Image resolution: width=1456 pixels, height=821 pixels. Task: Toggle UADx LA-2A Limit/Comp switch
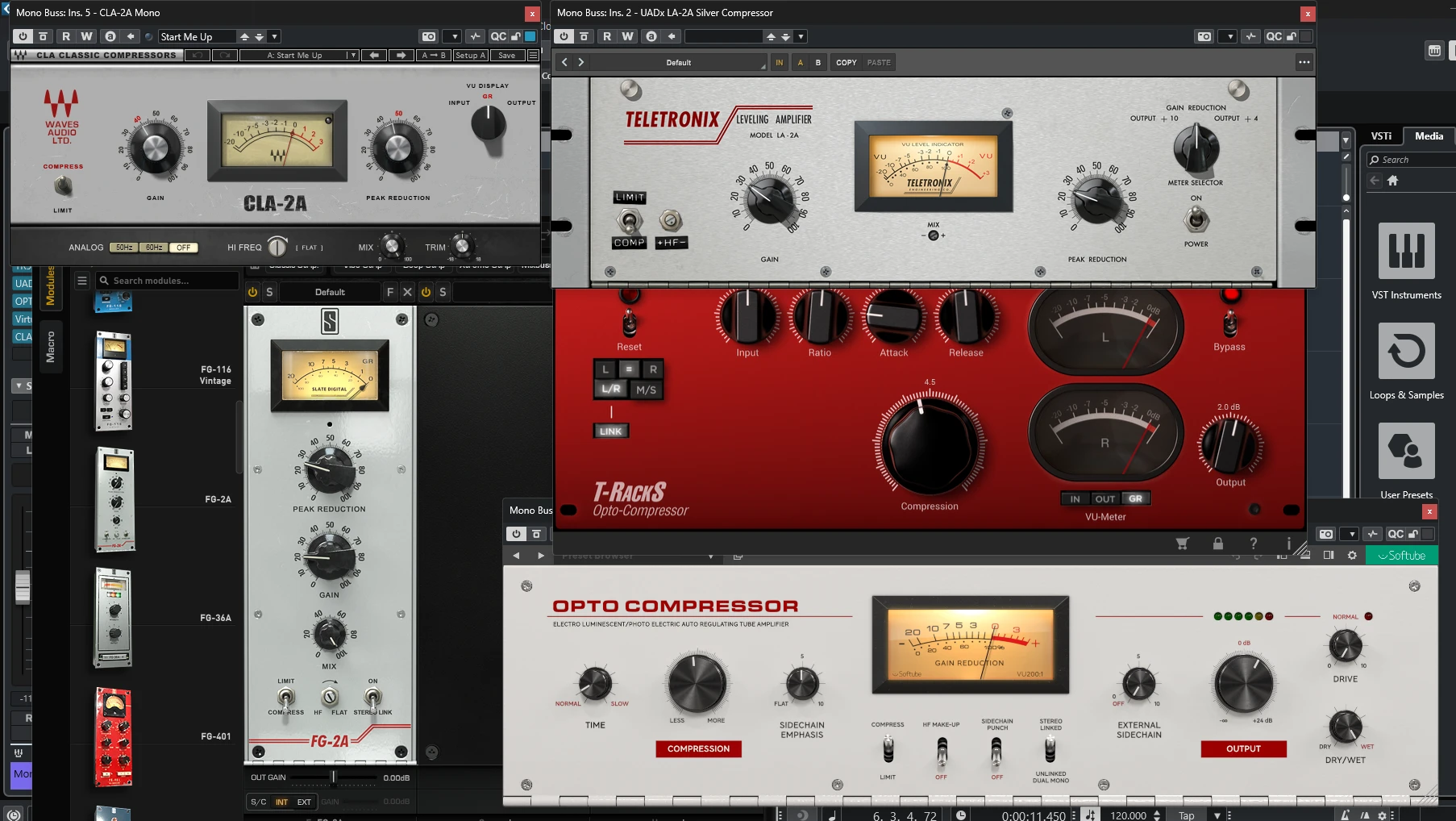pyautogui.click(x=629, y=220)
